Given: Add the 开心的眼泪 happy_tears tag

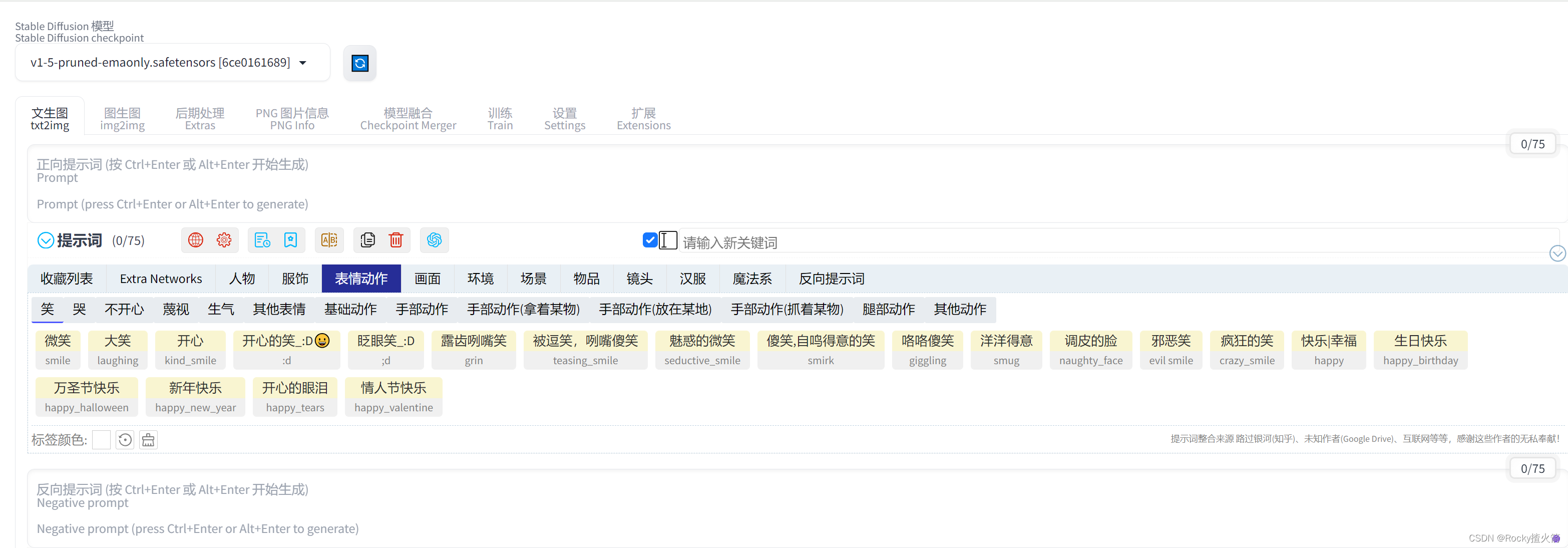Looking at the screenshot, I should point(295,397).
